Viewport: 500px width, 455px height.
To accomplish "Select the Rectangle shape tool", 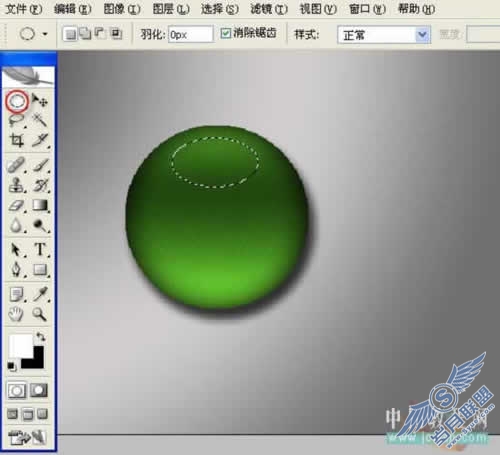I will point(41,269).
